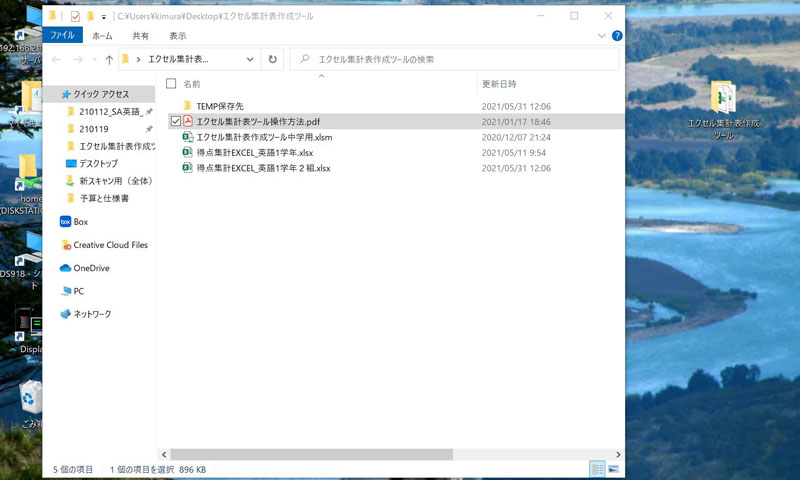
Task: Toggle the select-all checkbox beside 名前 header
Action: [171, 84]
